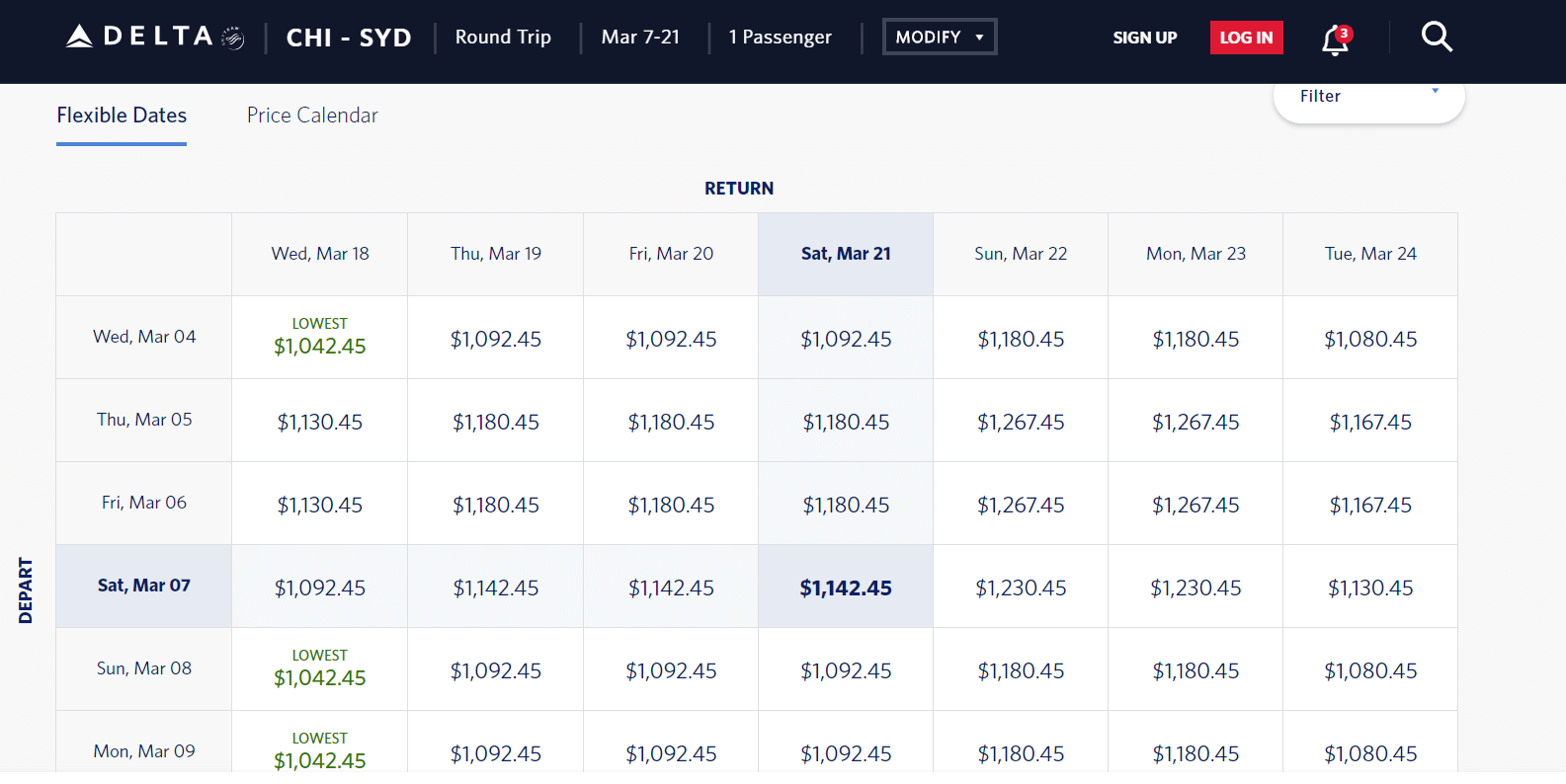1566x784 pixels.
Task: Pick $1,092.45 fare Wed Mar 04, Sat Mar 21
Action: click(846, 339)
